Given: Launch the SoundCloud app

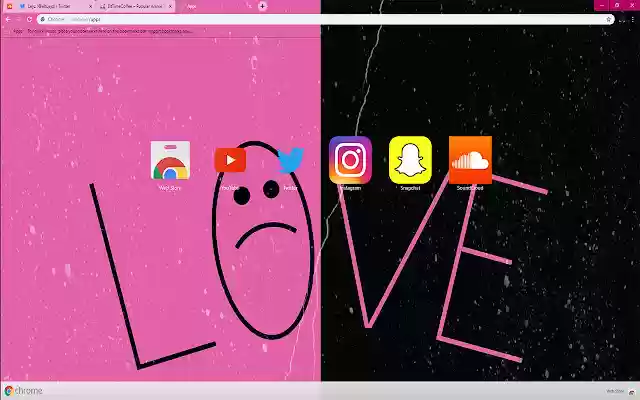Looking at the screenshot, I should click(x=470, y=160).
